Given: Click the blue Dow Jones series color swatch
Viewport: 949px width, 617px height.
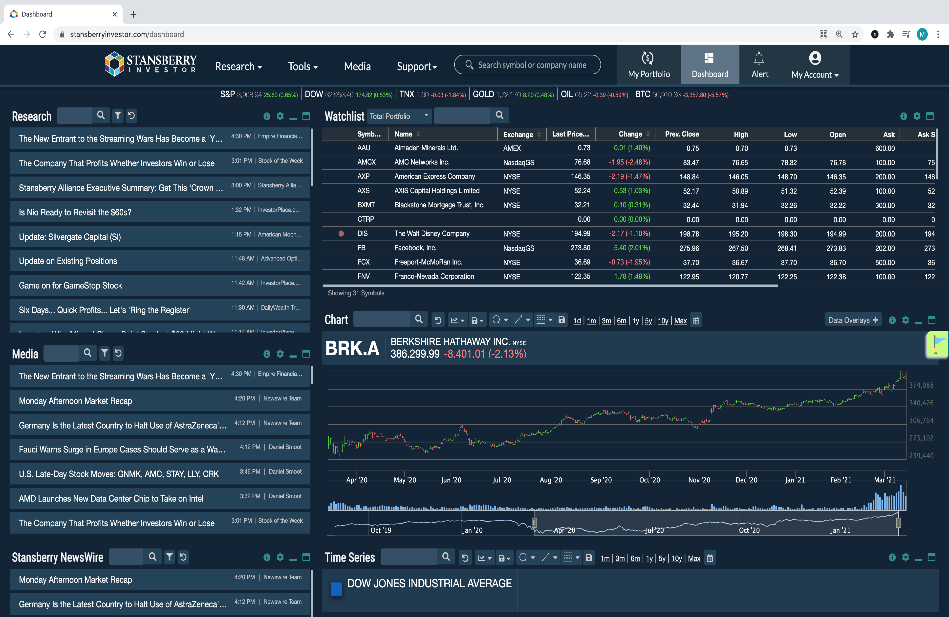Looking at the screenshot, I should click(337, 589).
